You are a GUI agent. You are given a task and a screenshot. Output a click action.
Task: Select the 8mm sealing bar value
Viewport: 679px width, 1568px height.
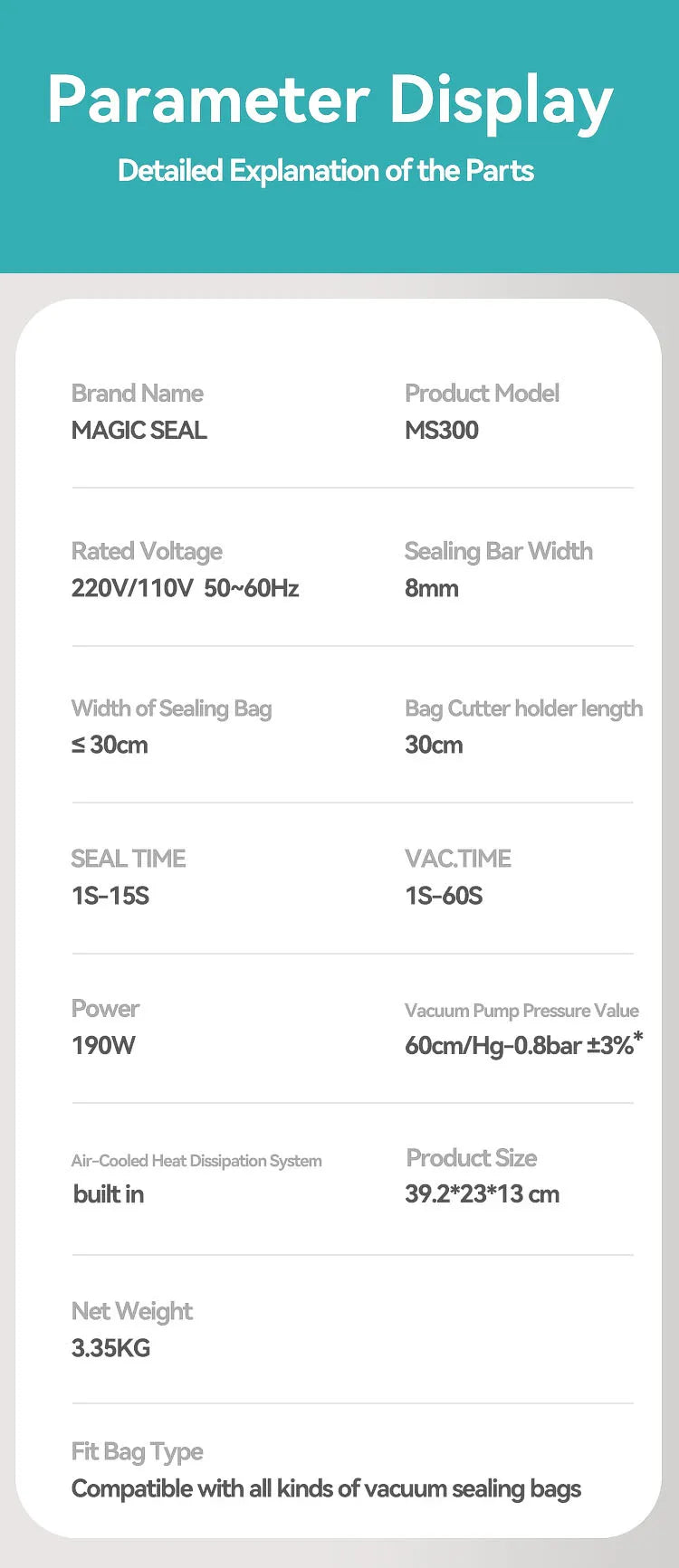(432, 588)
